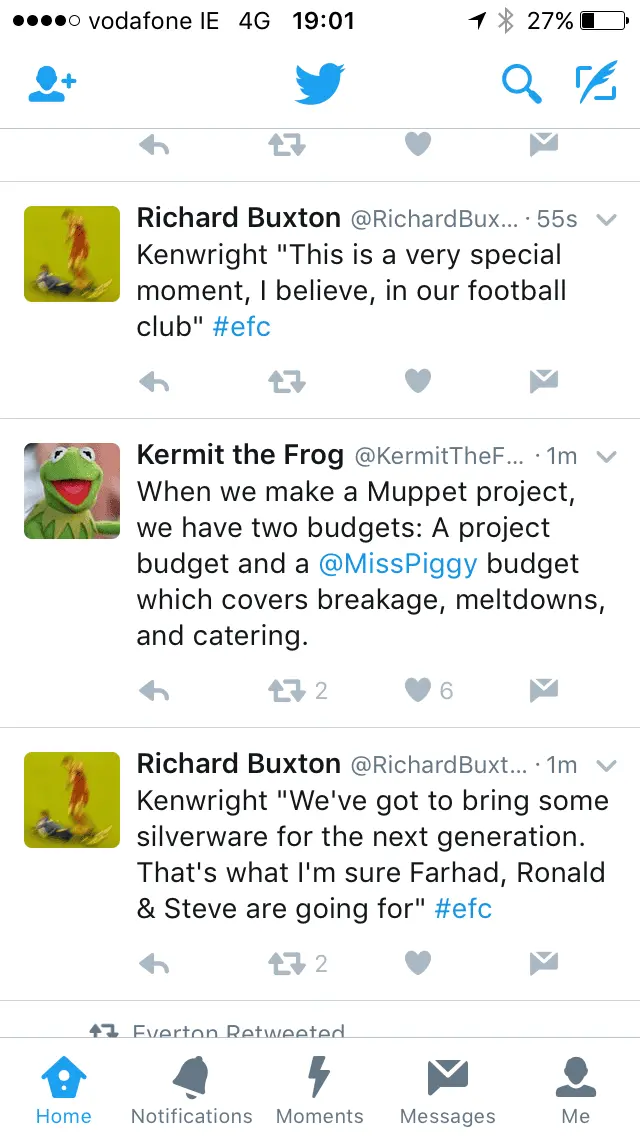Open the Moments tab
640x1136 pixels.
[x=319, y=1089]
